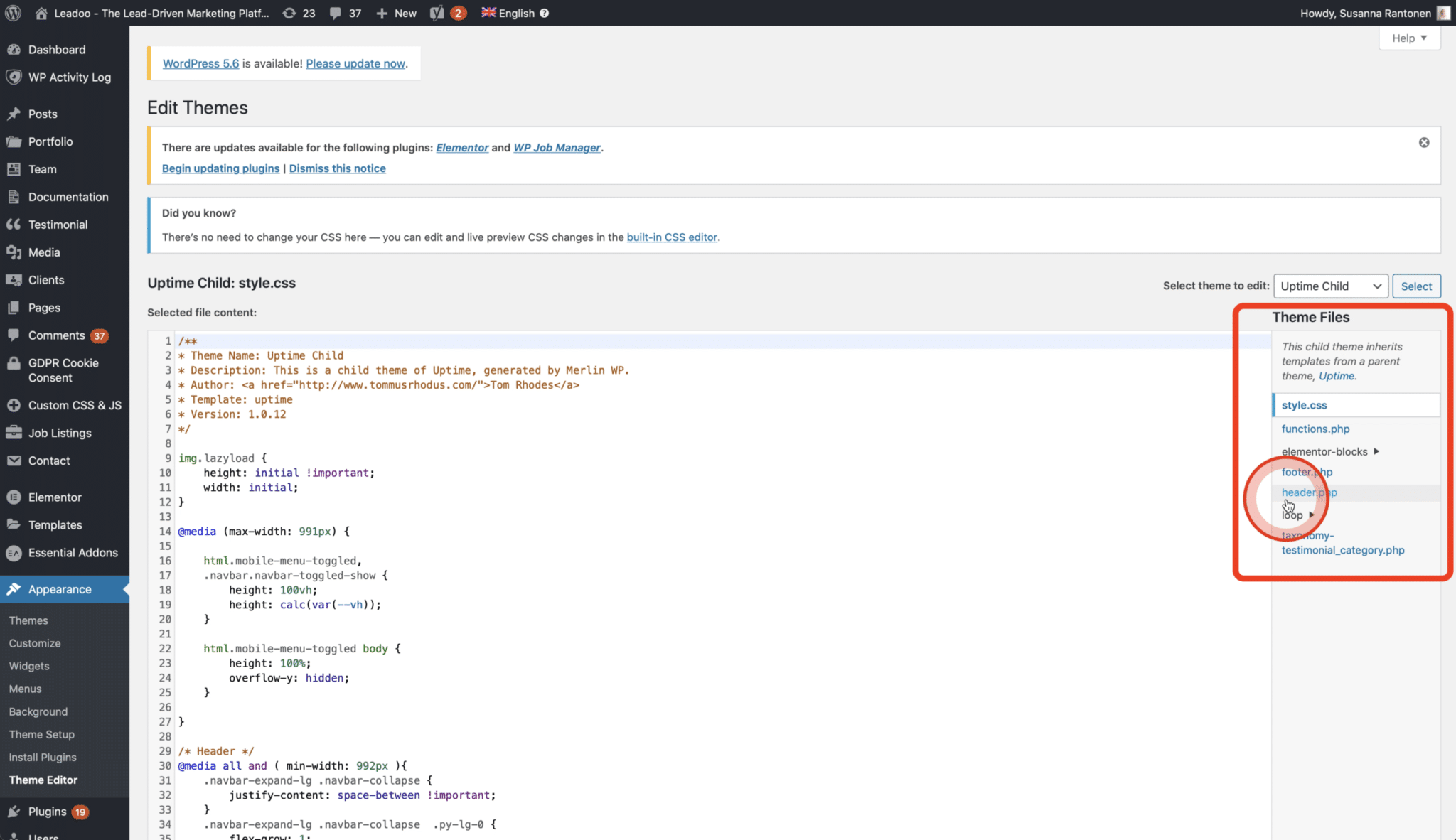The height and width of the screenshot is (840, 1456).
Task: Dismiss the plugin updates notice with X icon
Action: [x=1424, y=142]
